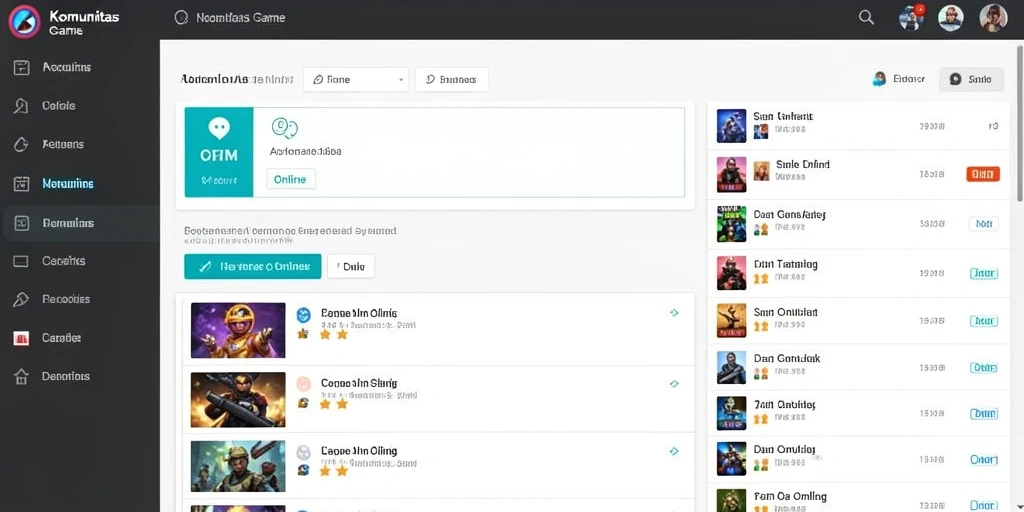Click the teal OFIM tile with the chat bubble
The width and height of the screenshot is (1024, 512).
click(x=219, y=152)
